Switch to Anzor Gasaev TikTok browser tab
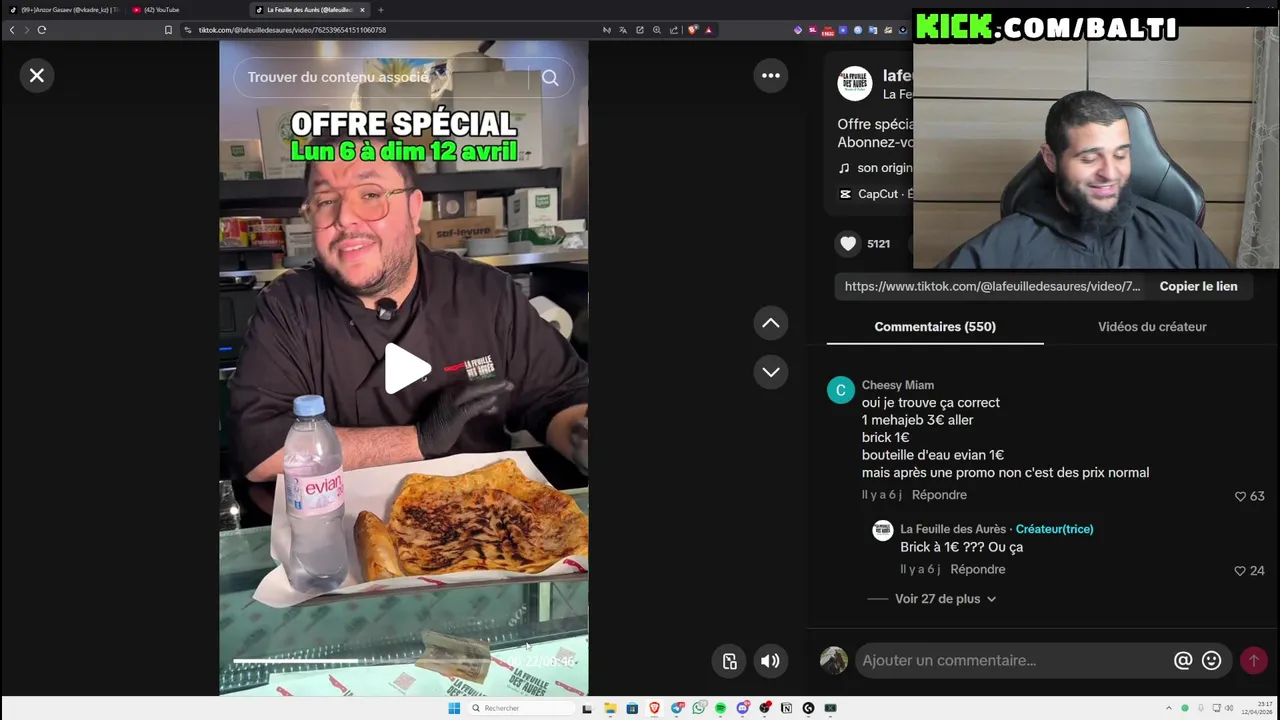Screen dimensions: 1280x720 63,10
